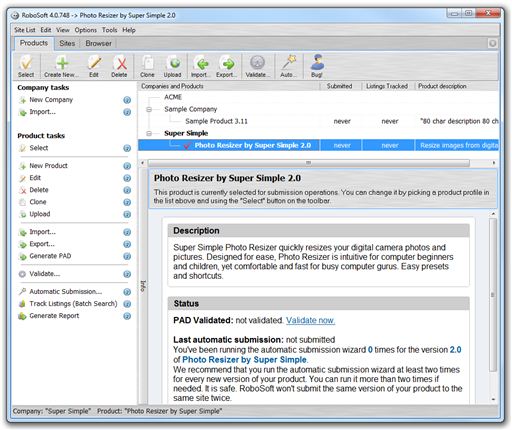Click help icon beside Generate PAD
512x430 pixels.
tap(127, 256)
